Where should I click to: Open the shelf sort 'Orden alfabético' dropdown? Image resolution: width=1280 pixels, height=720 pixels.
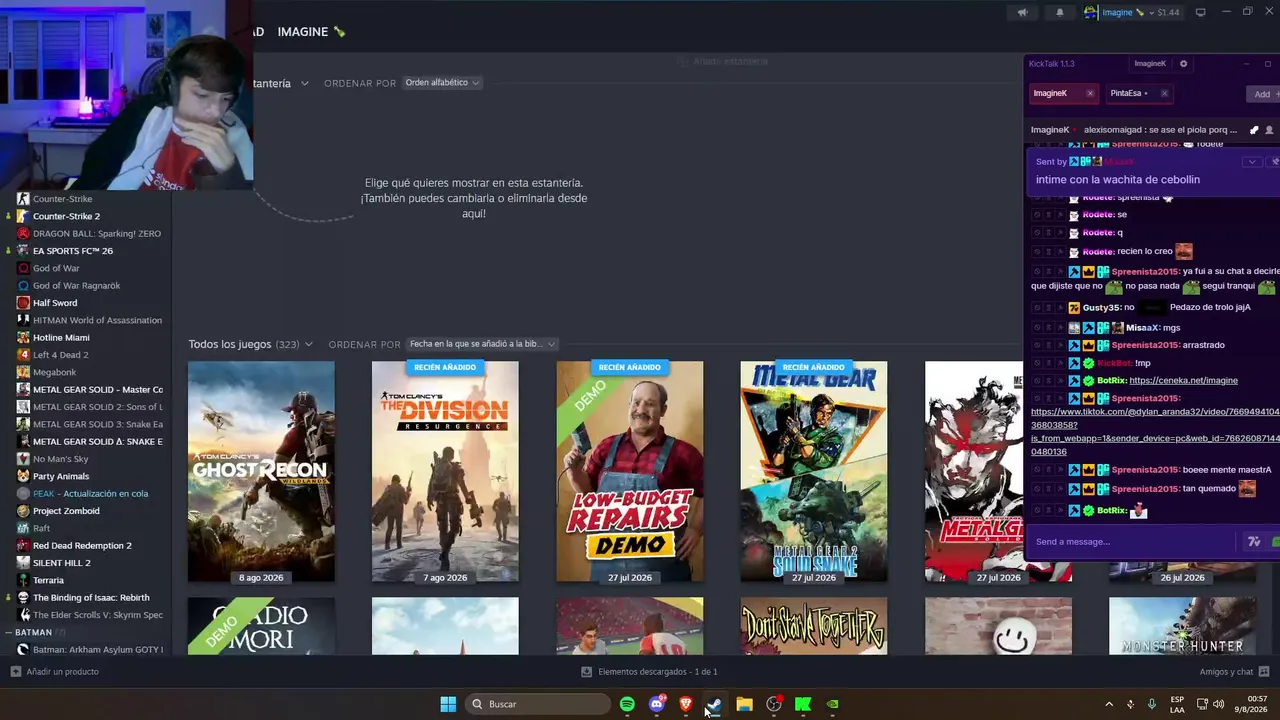[x=442, y=83]
